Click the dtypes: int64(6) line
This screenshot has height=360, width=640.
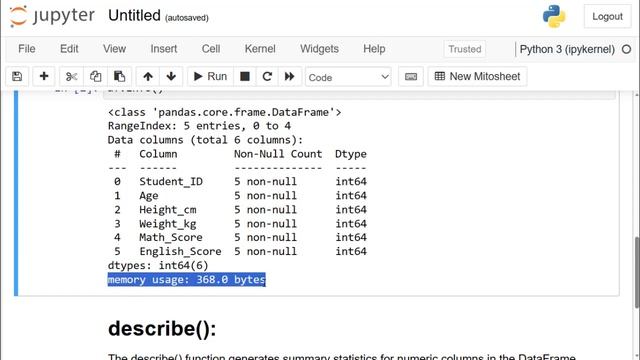(158, 266)
